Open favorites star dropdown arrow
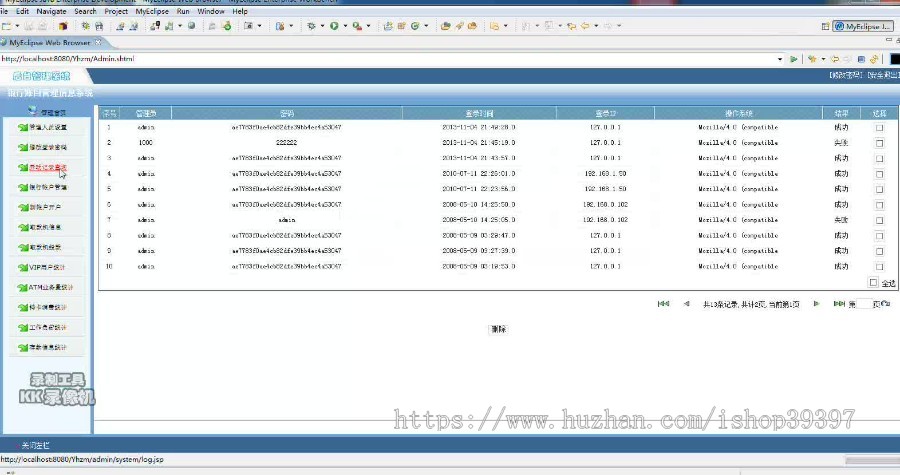This screenshot has width=900, height=475. coord(823,59)
